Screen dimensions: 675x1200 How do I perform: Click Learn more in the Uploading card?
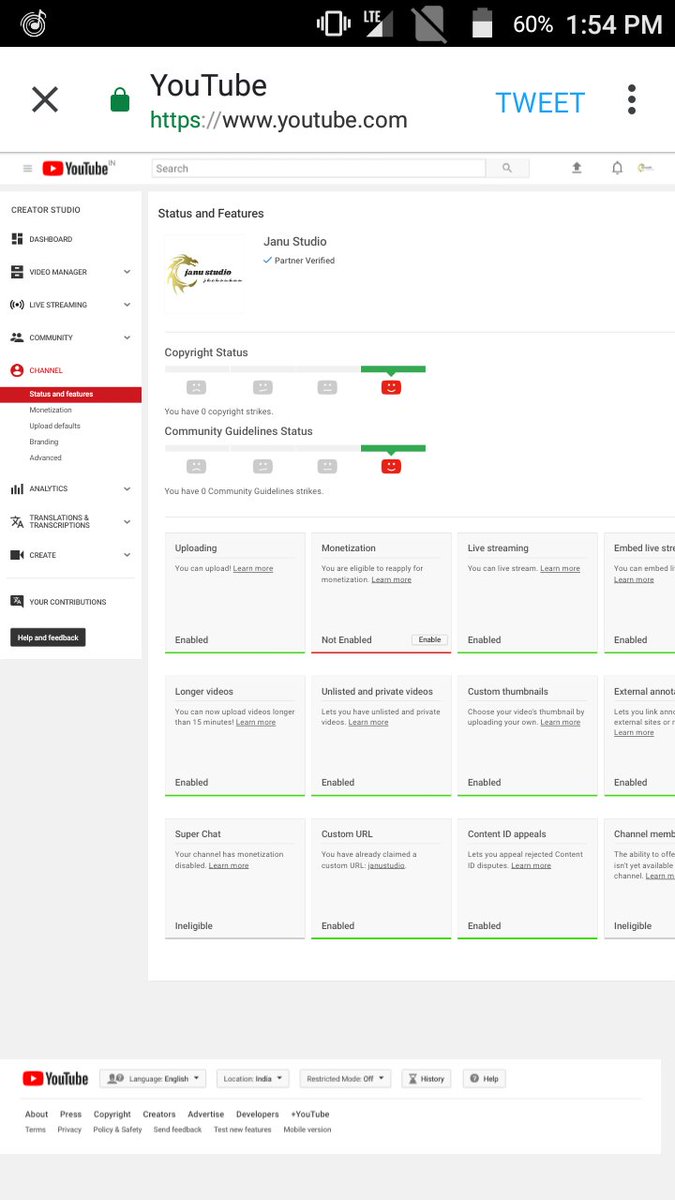point(253,569)
